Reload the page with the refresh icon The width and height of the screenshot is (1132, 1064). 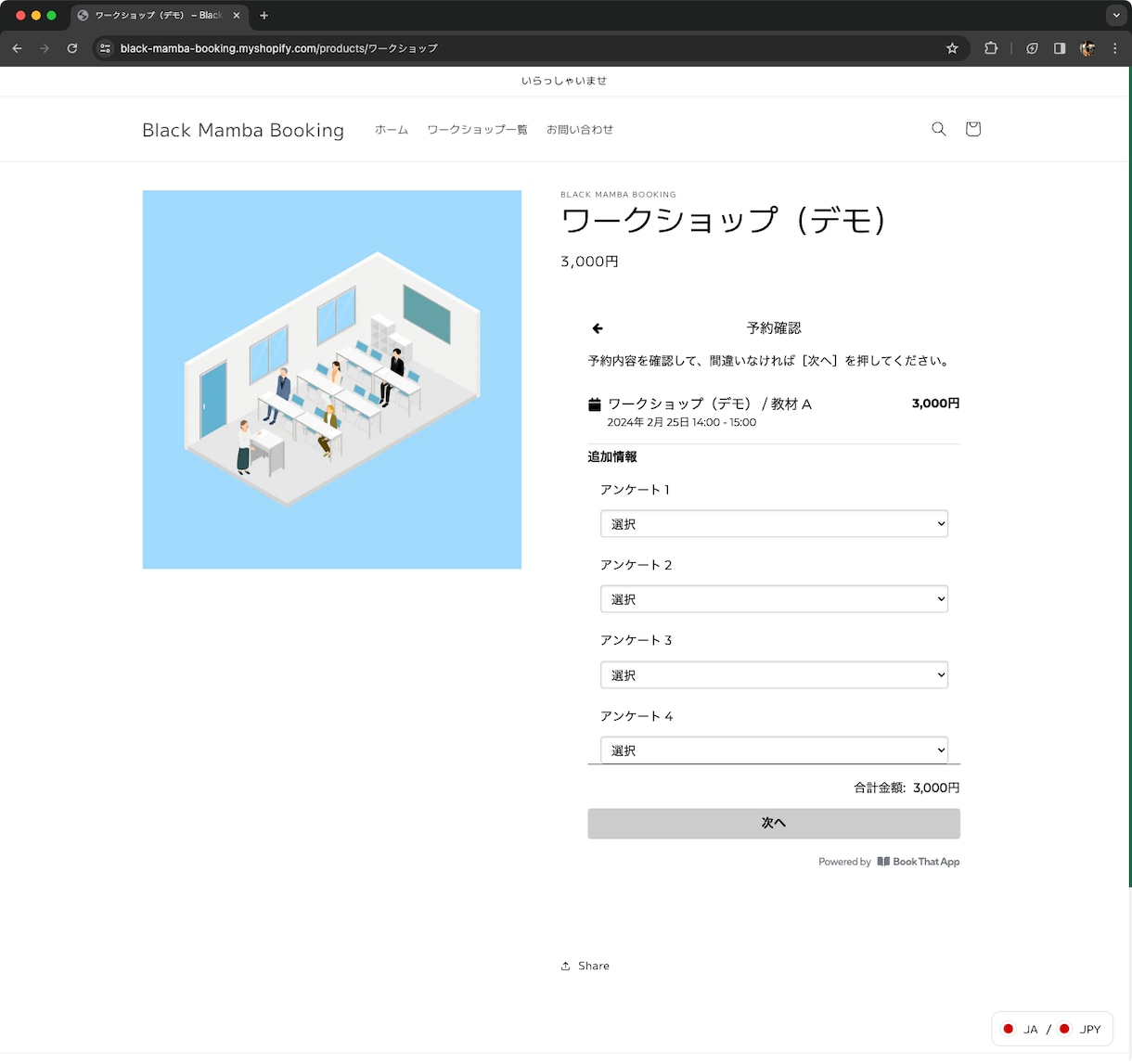tap(72, 48)
